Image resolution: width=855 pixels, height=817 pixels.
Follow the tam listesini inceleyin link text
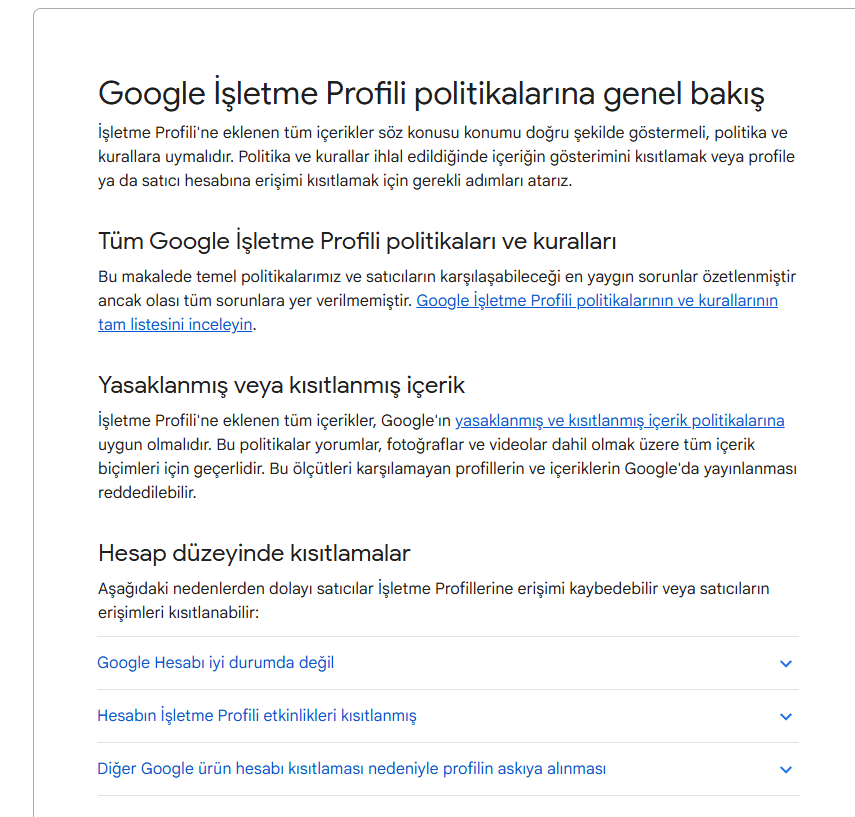click(x=175, y=325)
